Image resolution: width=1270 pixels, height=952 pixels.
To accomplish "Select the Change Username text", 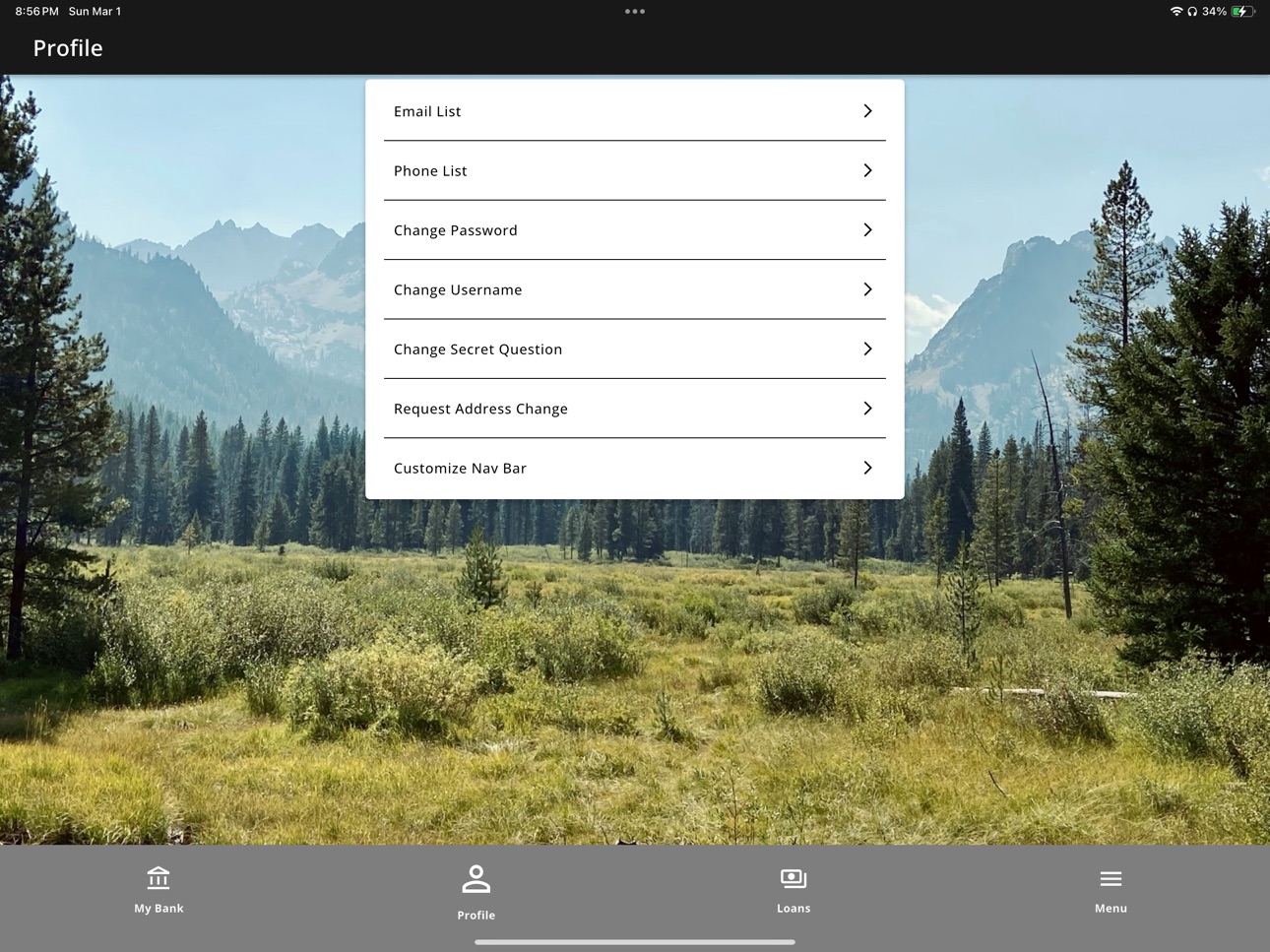I will click(458, 289).
